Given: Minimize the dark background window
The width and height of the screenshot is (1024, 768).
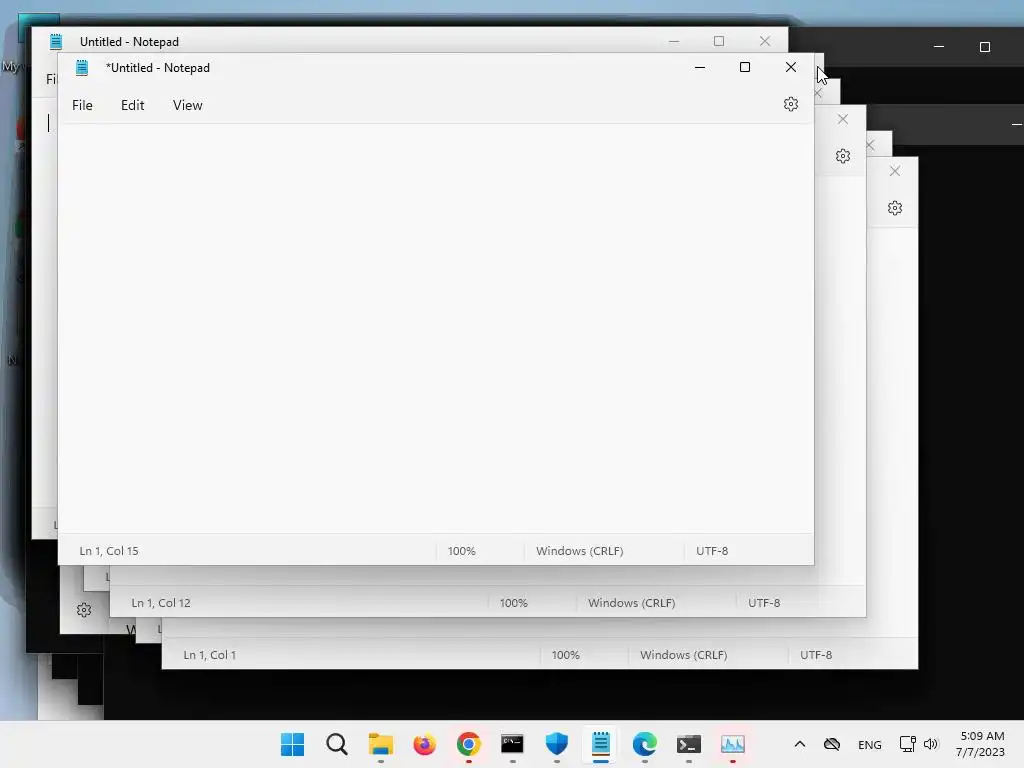Looking at the screenshot, I should pos(939,47).
